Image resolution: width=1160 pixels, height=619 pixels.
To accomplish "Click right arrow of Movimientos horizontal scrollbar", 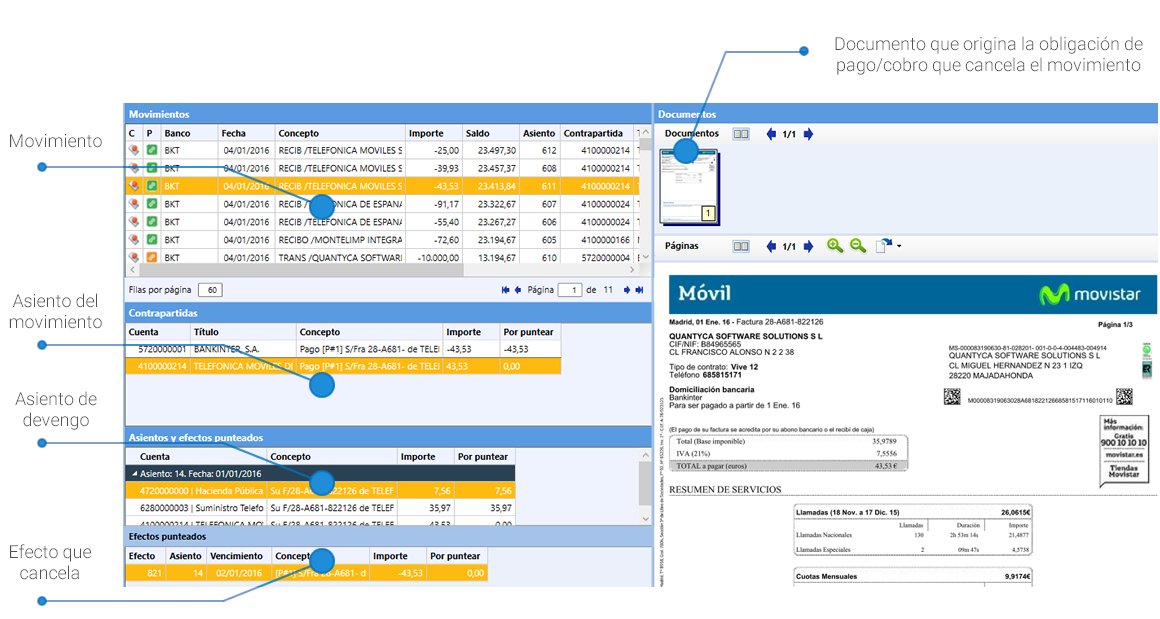I will (632, 270).
